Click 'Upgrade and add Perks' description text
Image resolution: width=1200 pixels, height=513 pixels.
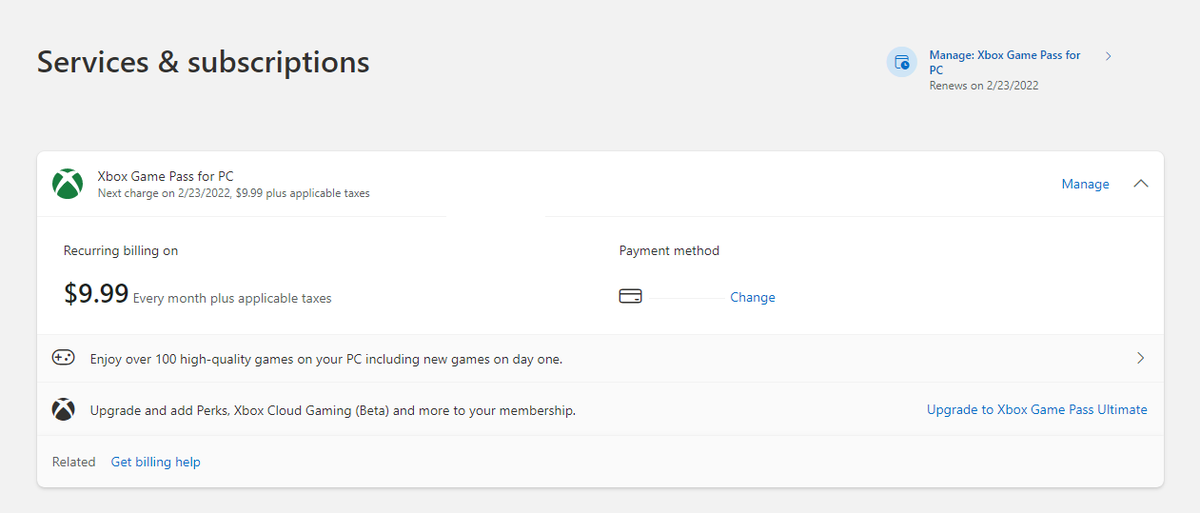pos(333,410)
